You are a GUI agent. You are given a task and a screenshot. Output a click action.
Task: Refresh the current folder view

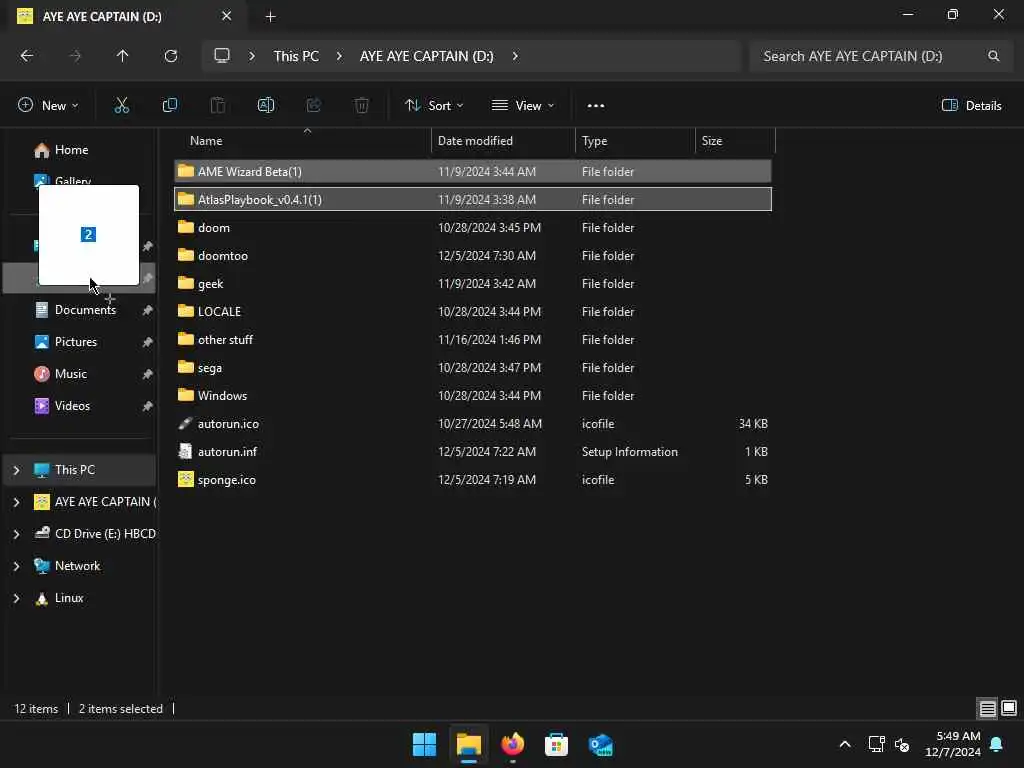point(170,56)
